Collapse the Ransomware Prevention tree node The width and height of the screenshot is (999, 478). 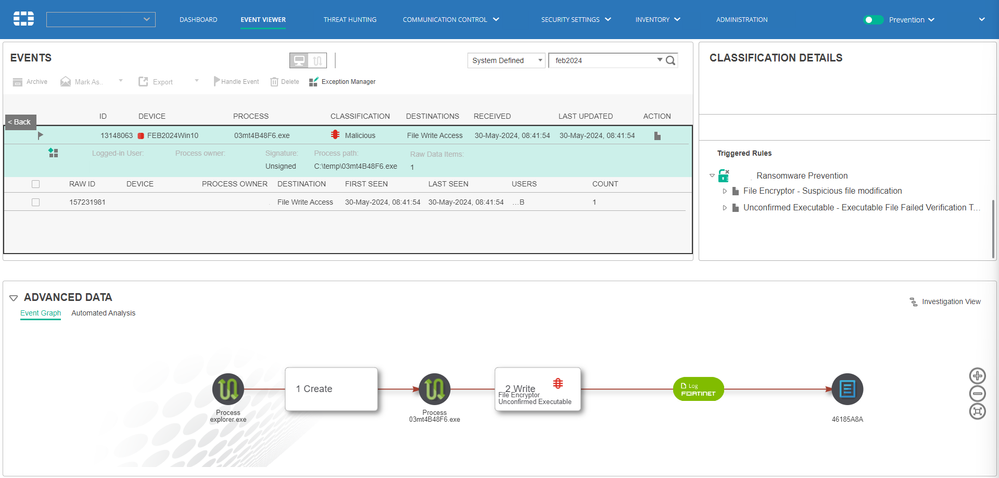click(712, 175)
